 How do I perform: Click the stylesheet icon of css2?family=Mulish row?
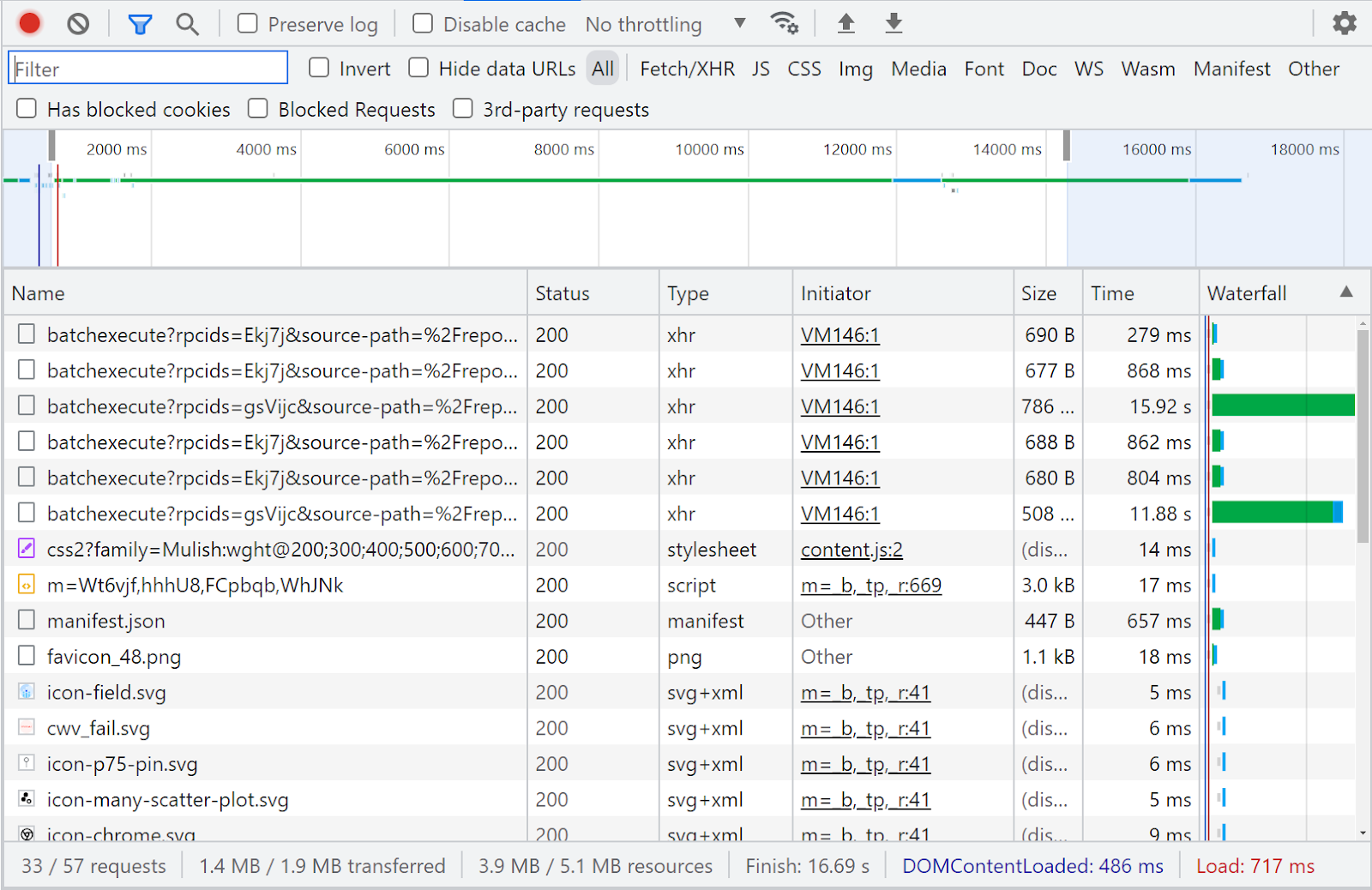pyautogui.click(x=27, y=549)
